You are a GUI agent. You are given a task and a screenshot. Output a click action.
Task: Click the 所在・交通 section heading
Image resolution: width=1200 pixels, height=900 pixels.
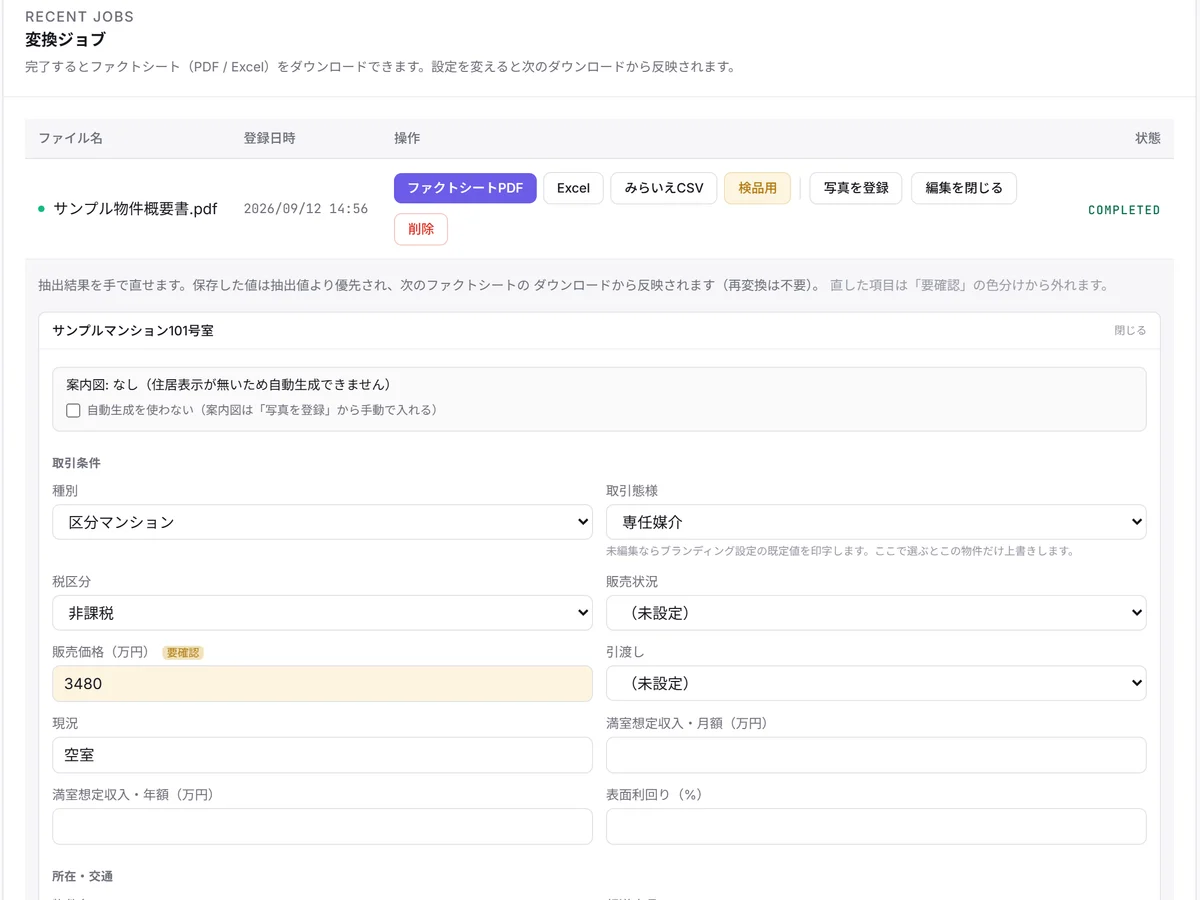(x=82, y=876)
